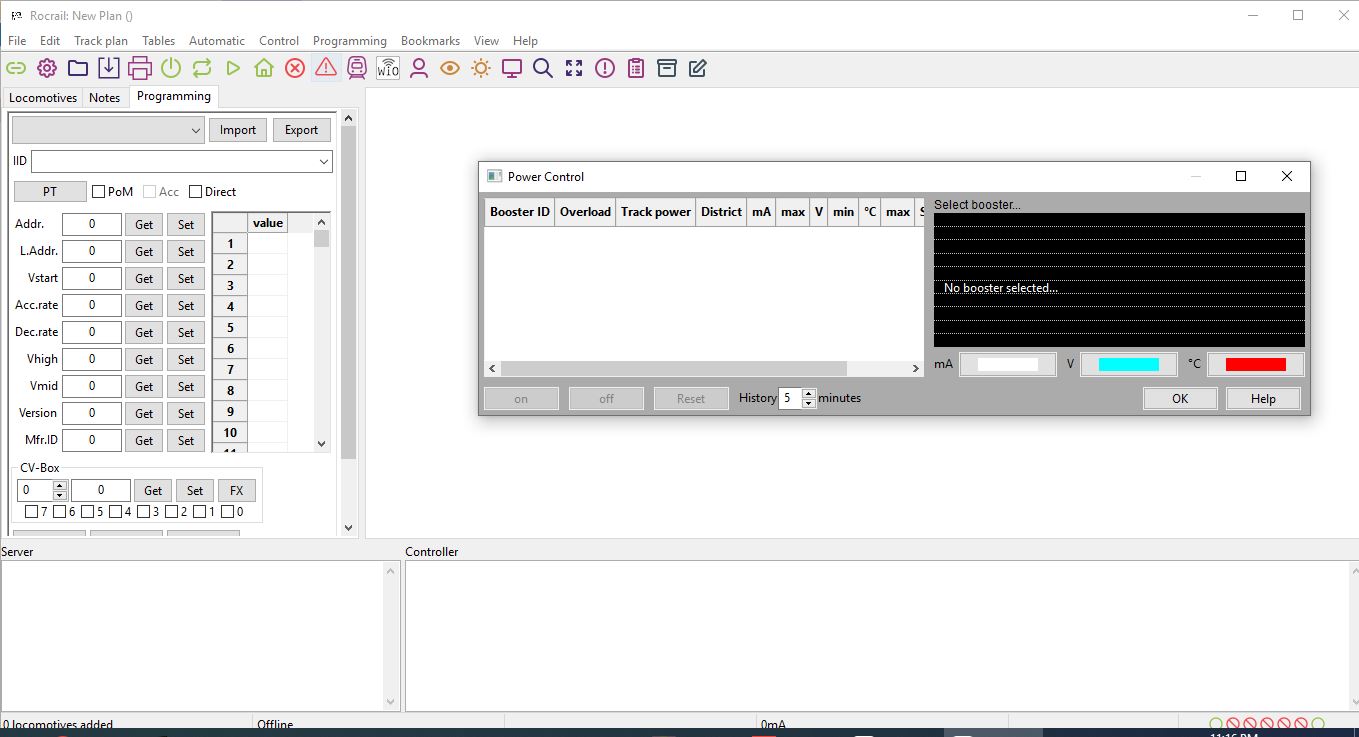Switch to the Notes tab
1359x737 pixels.
(104, 98)
